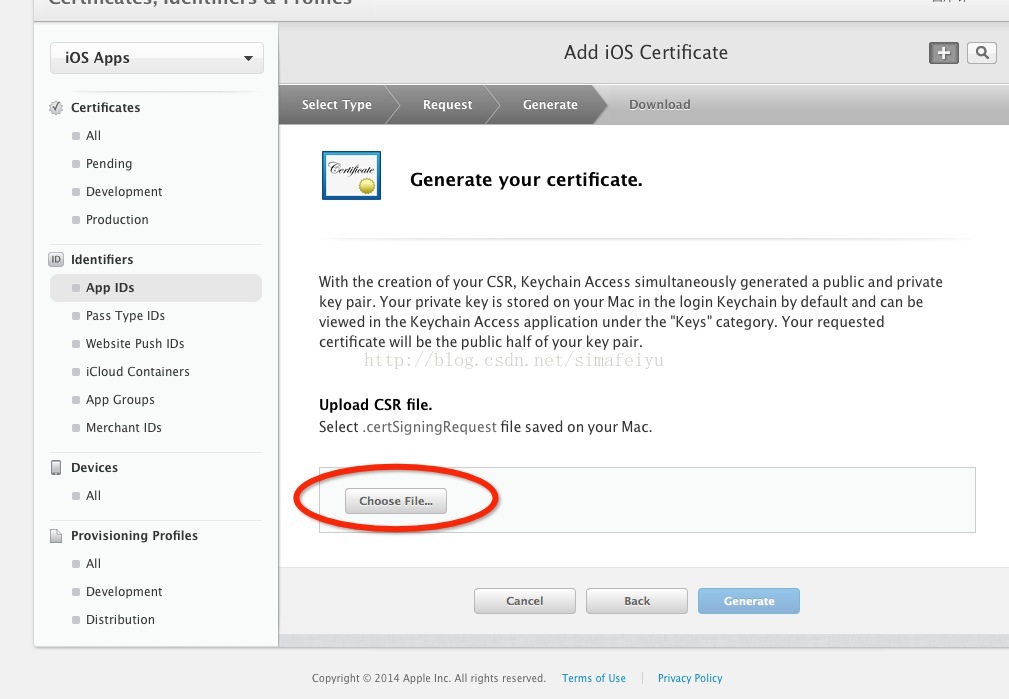Click the certificate image icon
Screen dimensions: 1009x699
(x=351, y=175)
